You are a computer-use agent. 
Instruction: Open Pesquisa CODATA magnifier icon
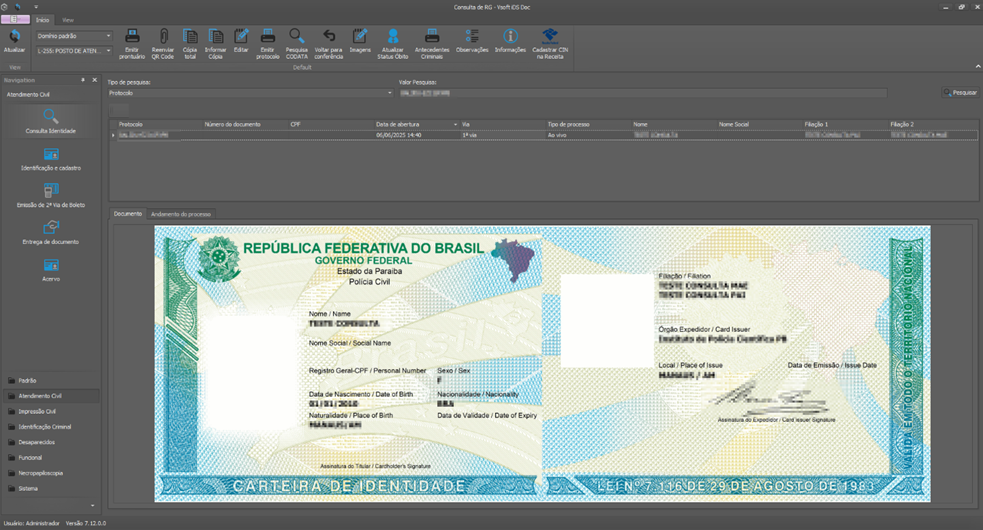pyautogui.click(x=297, y=36)
